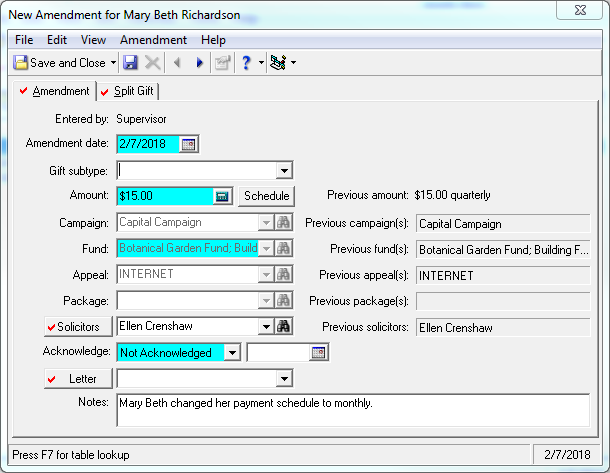The height and width of the screenshot is (473, 610).
Task: Open the Not Acknowledged dropdown
Action: point(231,352)
